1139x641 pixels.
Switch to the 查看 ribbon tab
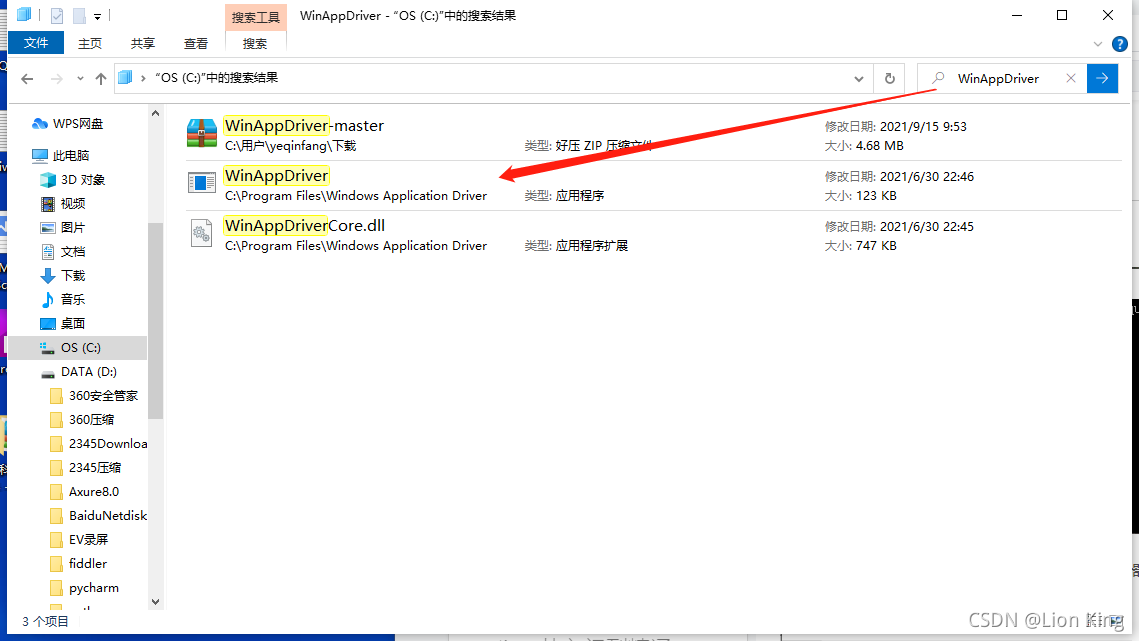[195, 44]
